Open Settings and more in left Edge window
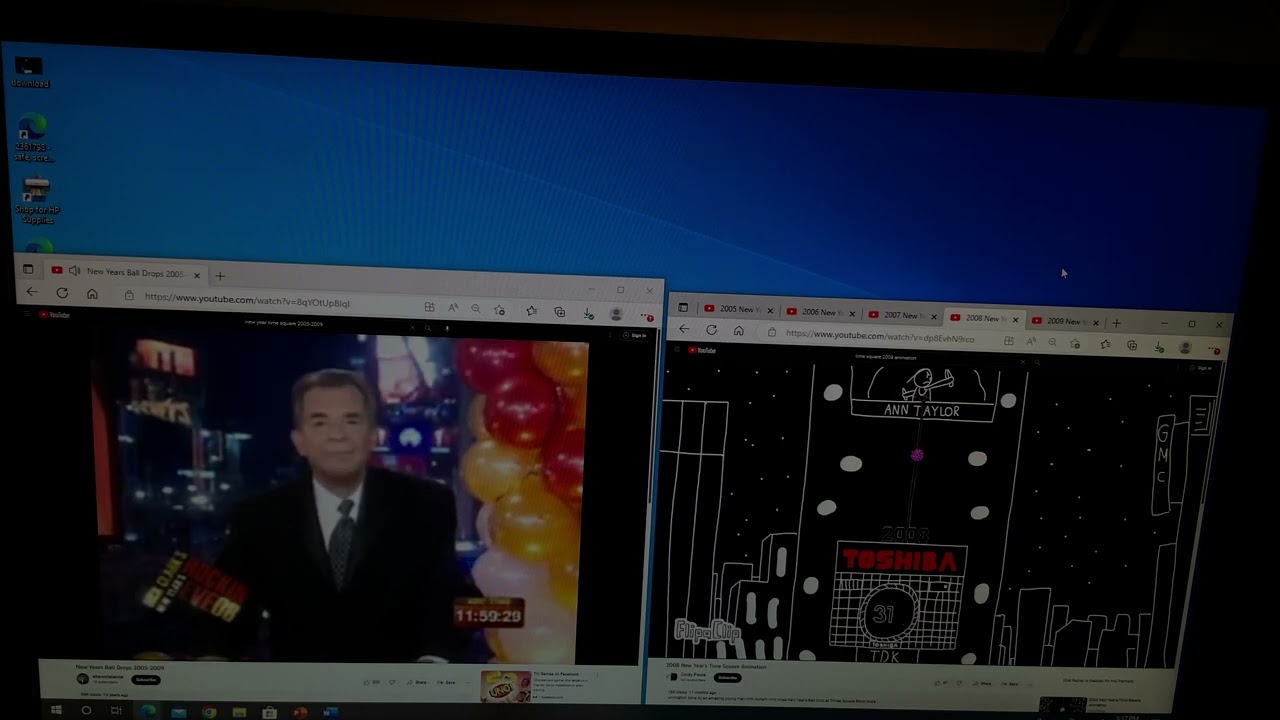This screenshot has width=1280, height=720. pyautogui.click(x=646, y=315)
